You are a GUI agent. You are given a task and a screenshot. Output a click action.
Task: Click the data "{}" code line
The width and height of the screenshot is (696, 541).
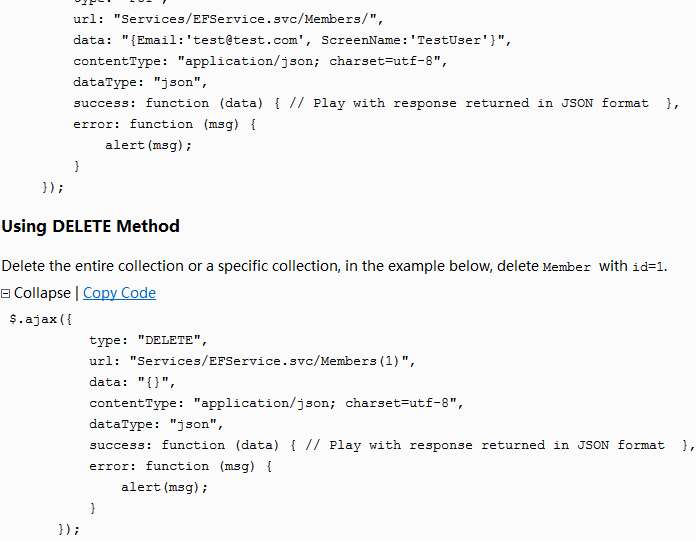(132, 382)
